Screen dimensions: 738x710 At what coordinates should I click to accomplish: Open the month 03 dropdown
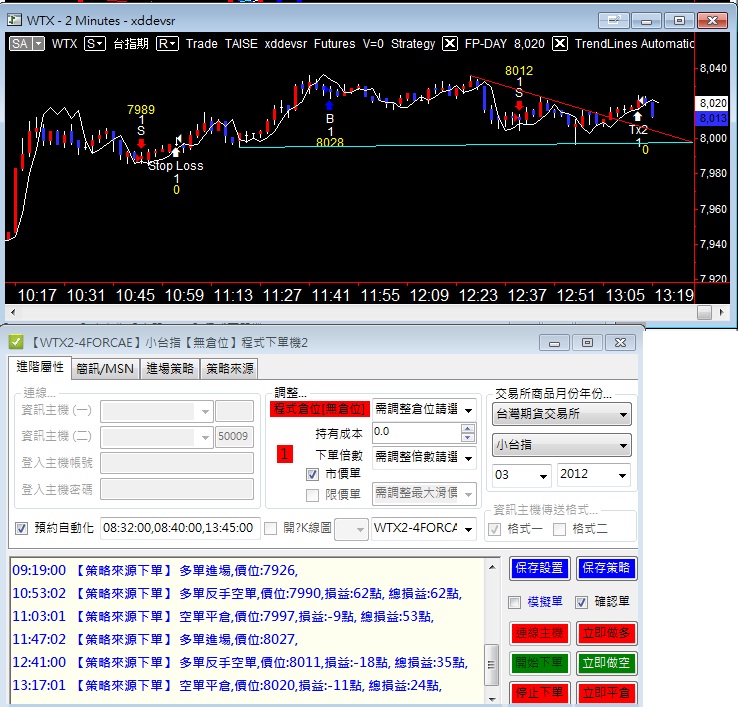coord(521,475)
